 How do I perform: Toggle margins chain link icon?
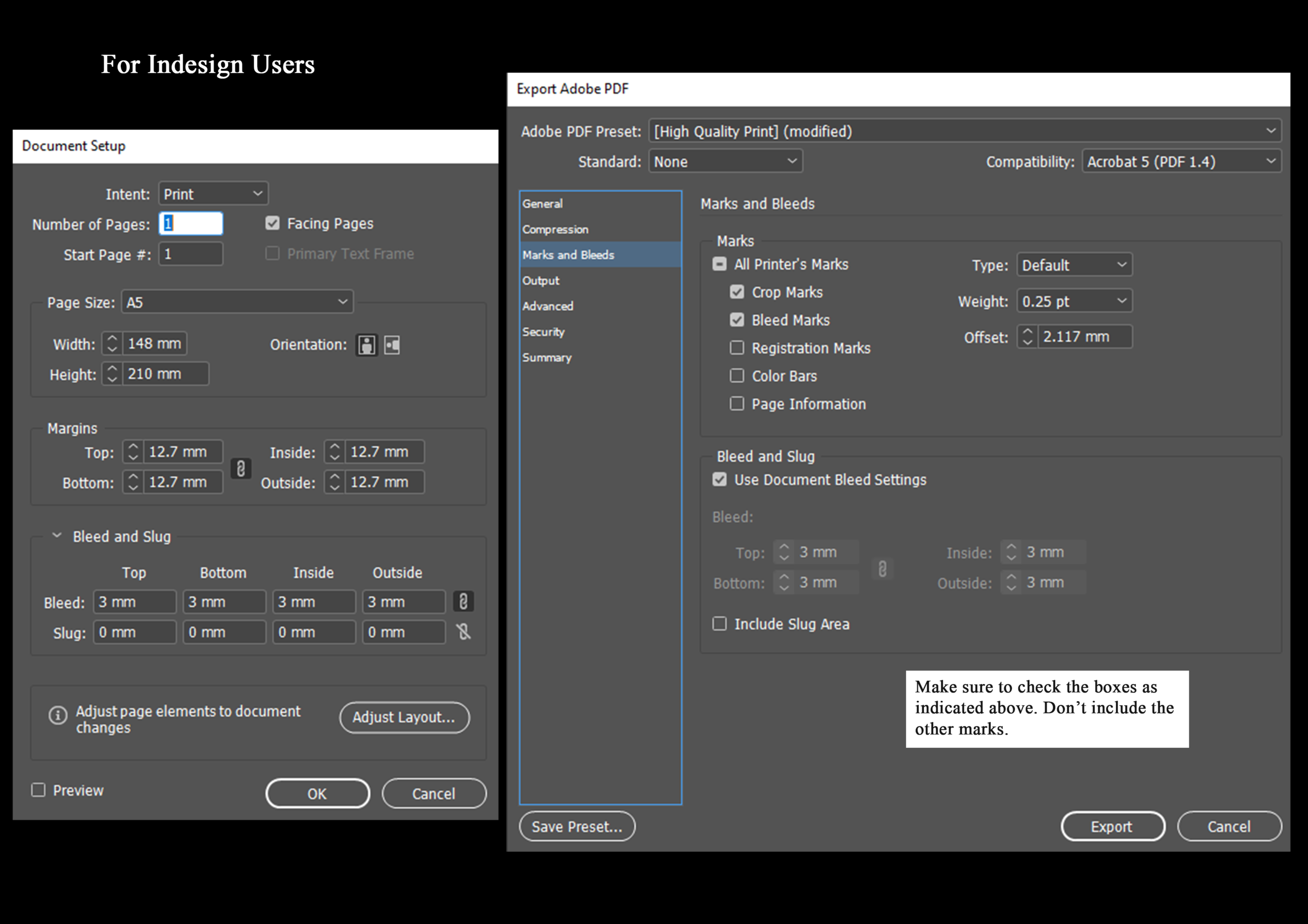tap(241, 468)
